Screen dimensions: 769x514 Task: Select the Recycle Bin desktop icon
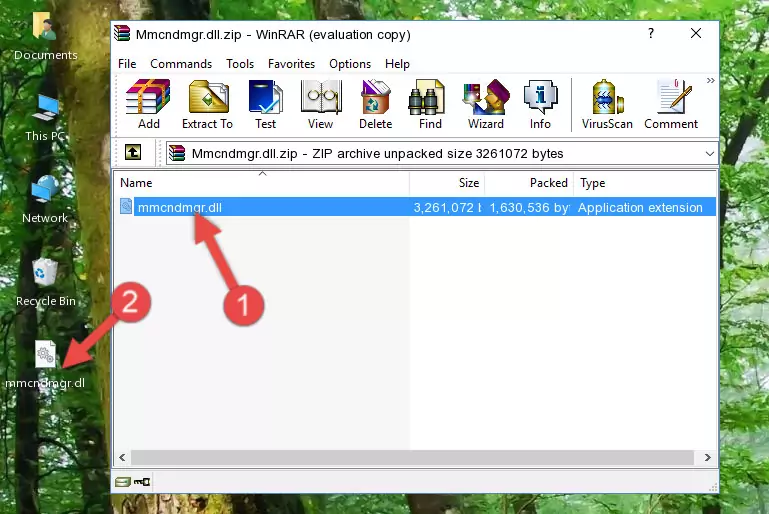point(46,283)
